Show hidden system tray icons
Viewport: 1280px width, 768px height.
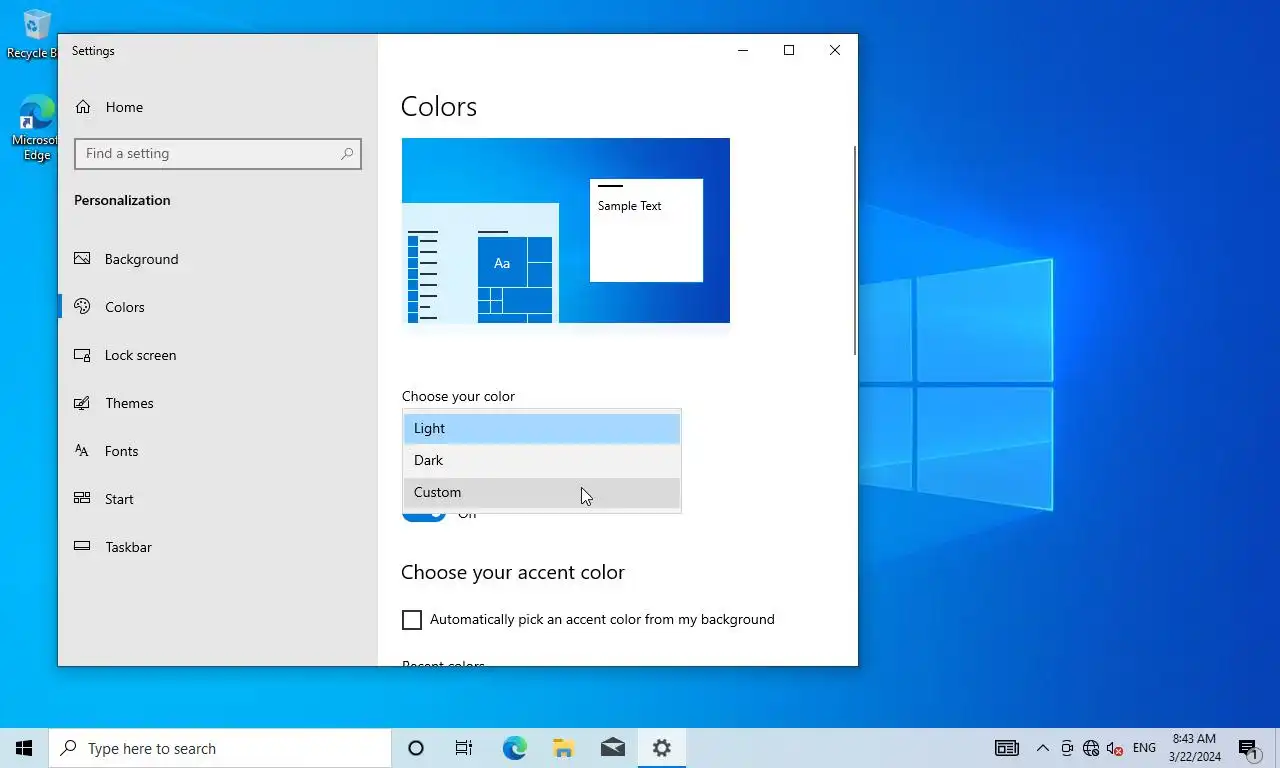pyautogui.click(x=1043, y=748)
